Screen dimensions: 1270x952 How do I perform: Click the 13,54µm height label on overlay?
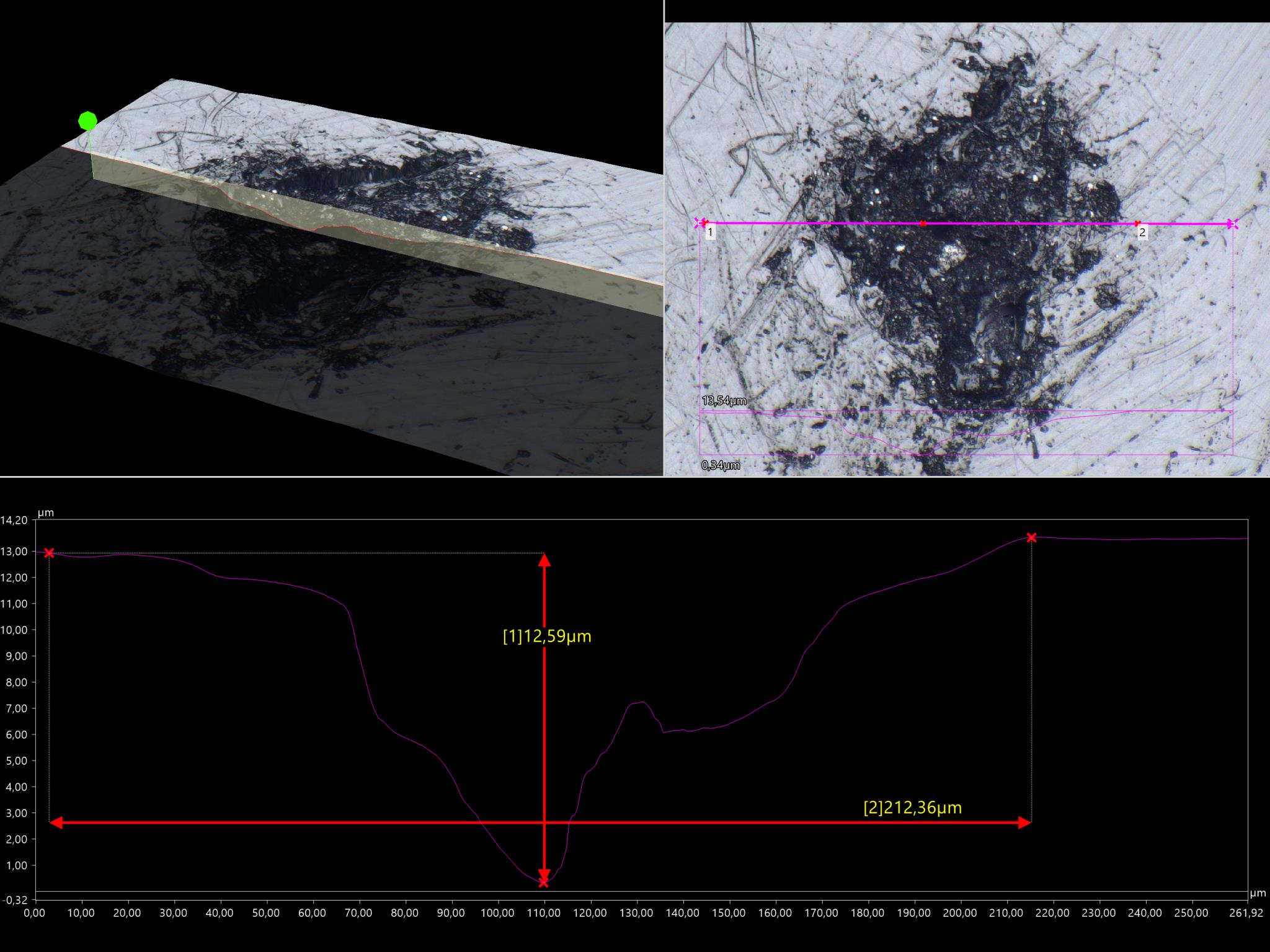click(x=724, y=401)
